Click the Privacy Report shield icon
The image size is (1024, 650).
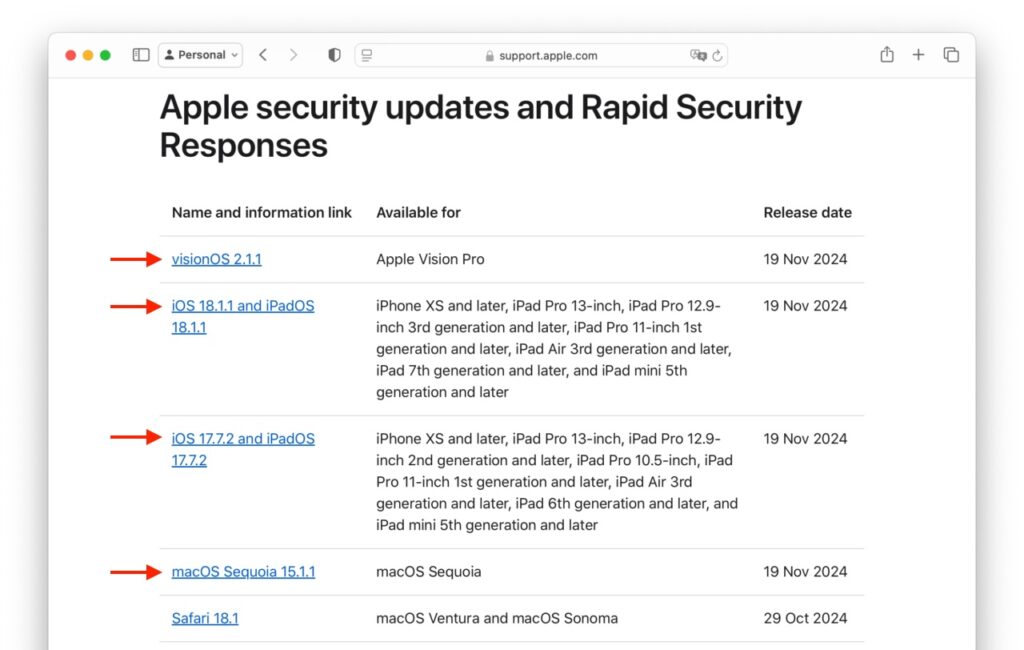(x=334, y=54)
